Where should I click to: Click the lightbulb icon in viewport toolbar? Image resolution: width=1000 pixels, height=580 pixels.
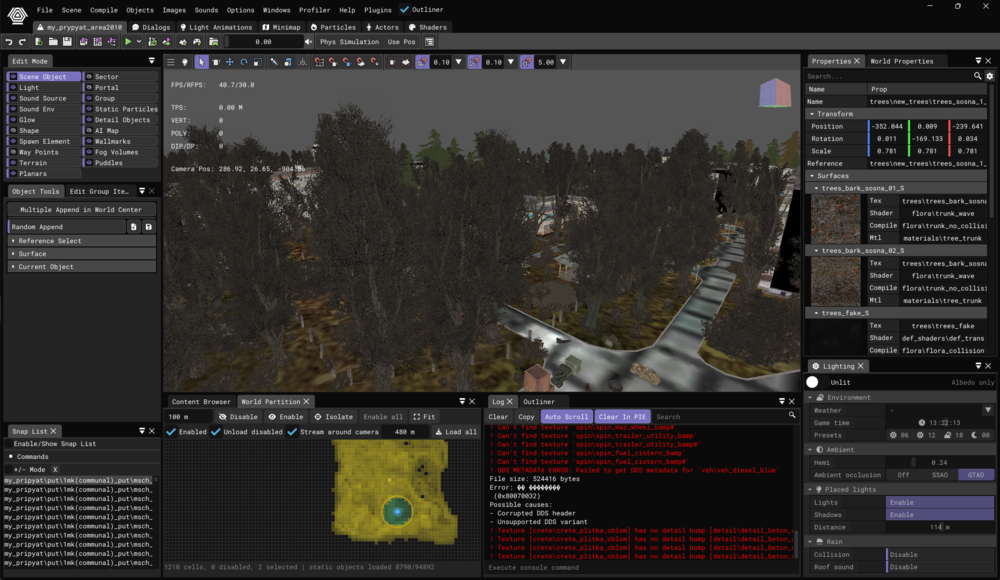click(185, 62)
